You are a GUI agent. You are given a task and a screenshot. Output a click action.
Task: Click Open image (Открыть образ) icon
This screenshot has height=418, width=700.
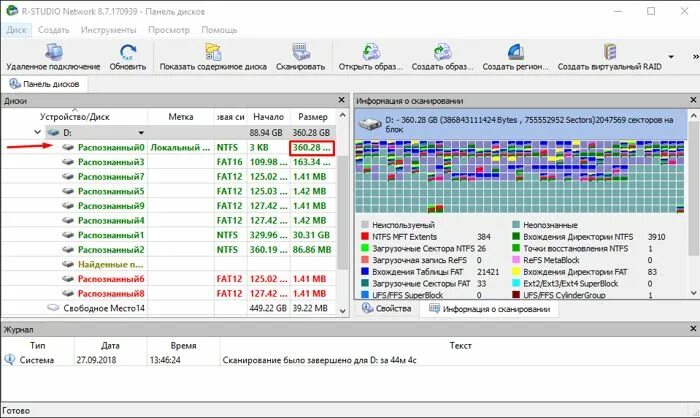point(371,52)
